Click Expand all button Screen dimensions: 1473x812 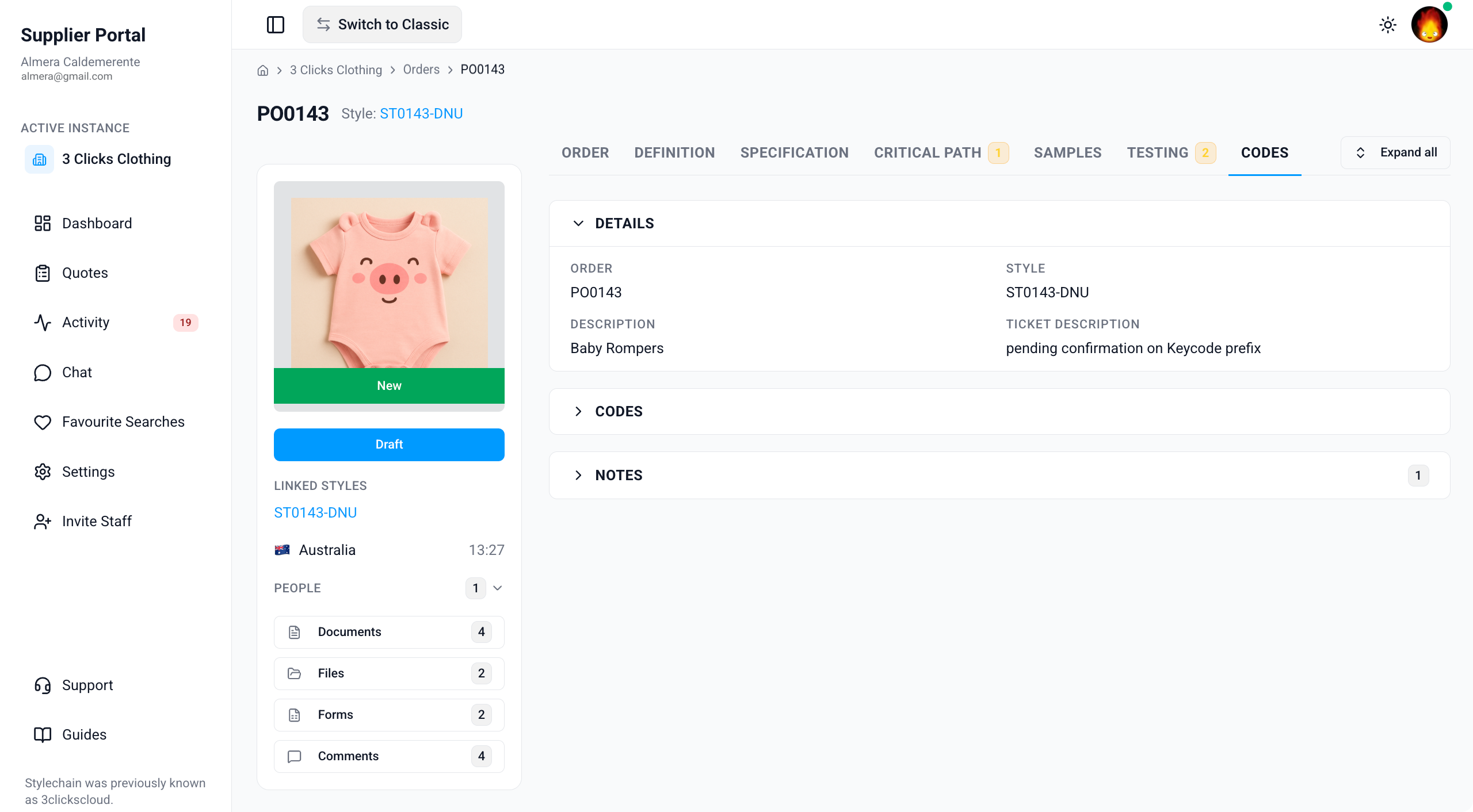[x=1395, y=152]
